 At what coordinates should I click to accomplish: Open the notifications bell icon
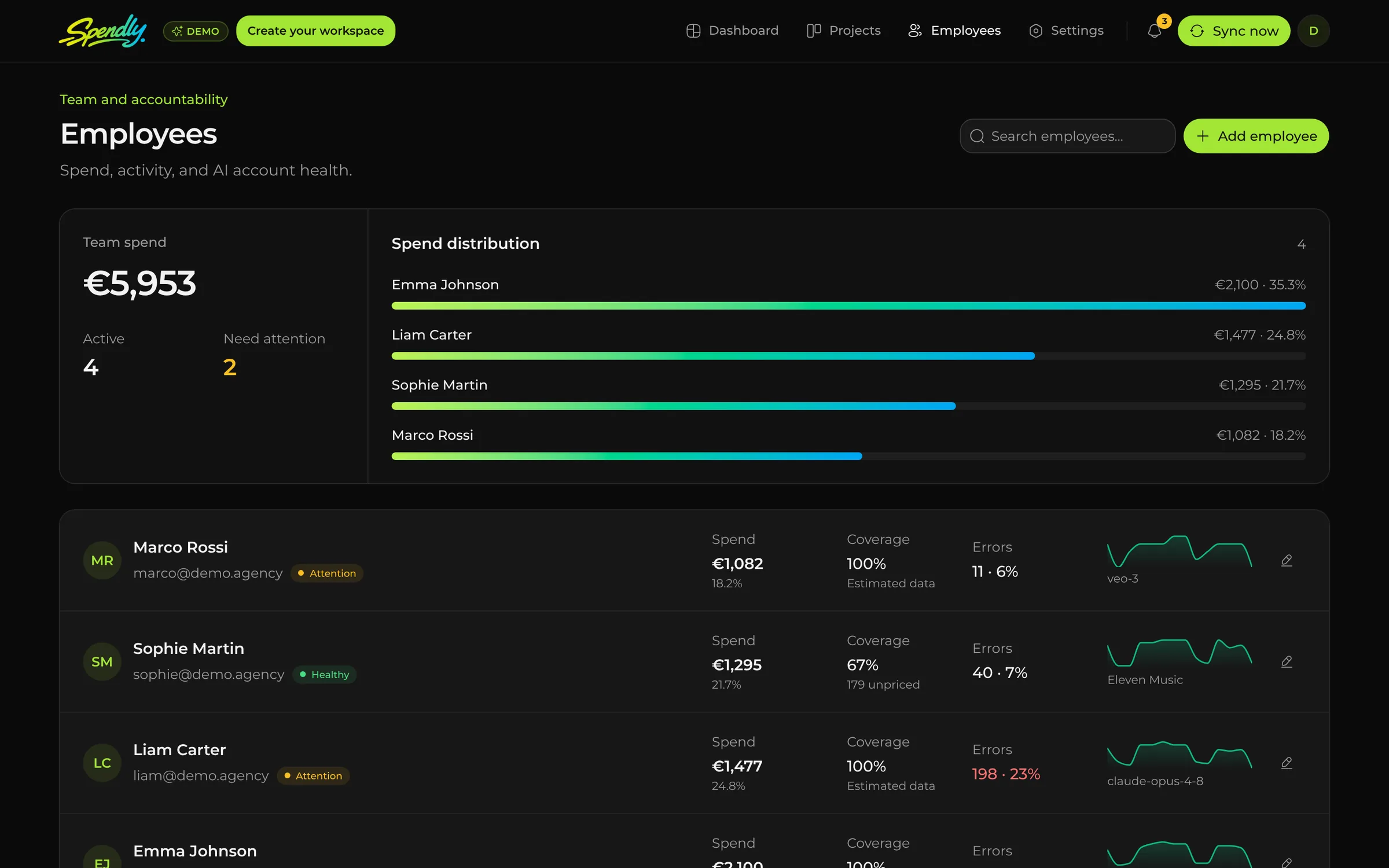[1154, 31]
